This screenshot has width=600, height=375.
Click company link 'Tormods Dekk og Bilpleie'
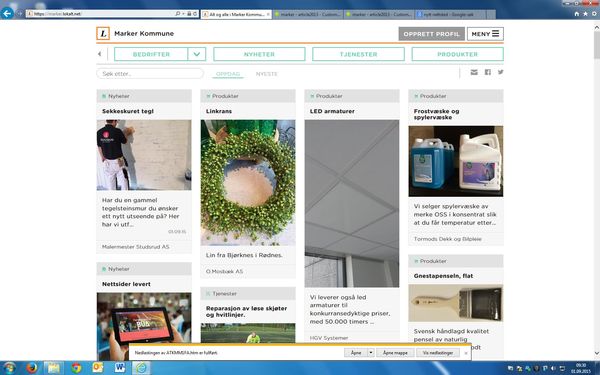448,239
